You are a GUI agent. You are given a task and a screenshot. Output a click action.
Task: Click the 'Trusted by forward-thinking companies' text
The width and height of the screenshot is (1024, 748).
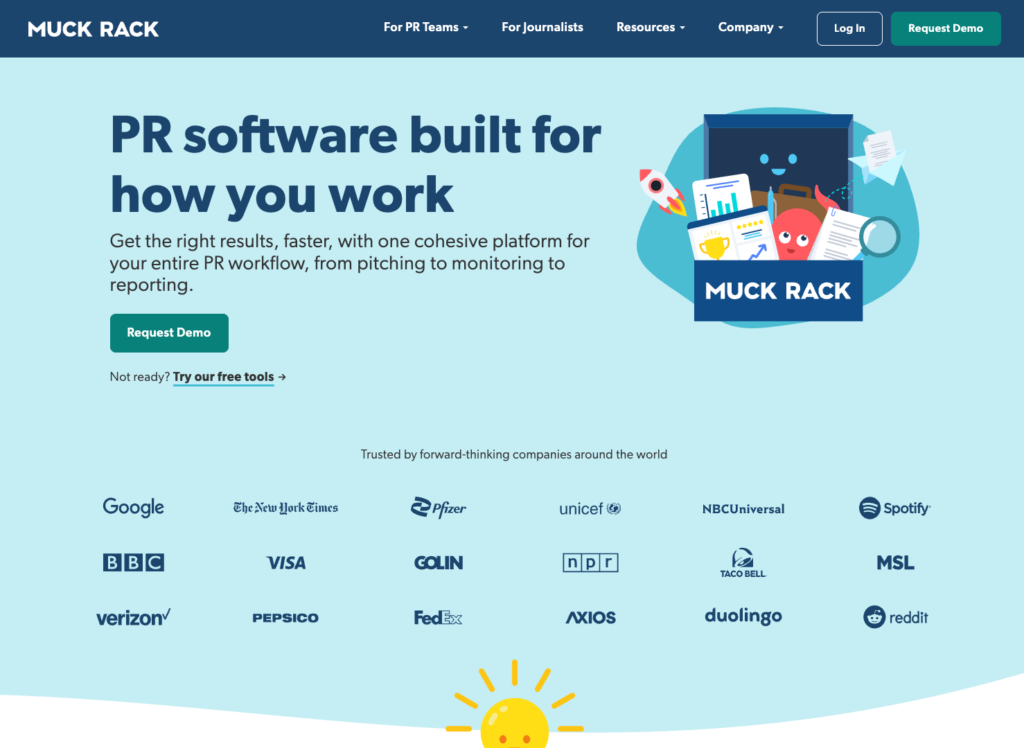click(514, 455)
